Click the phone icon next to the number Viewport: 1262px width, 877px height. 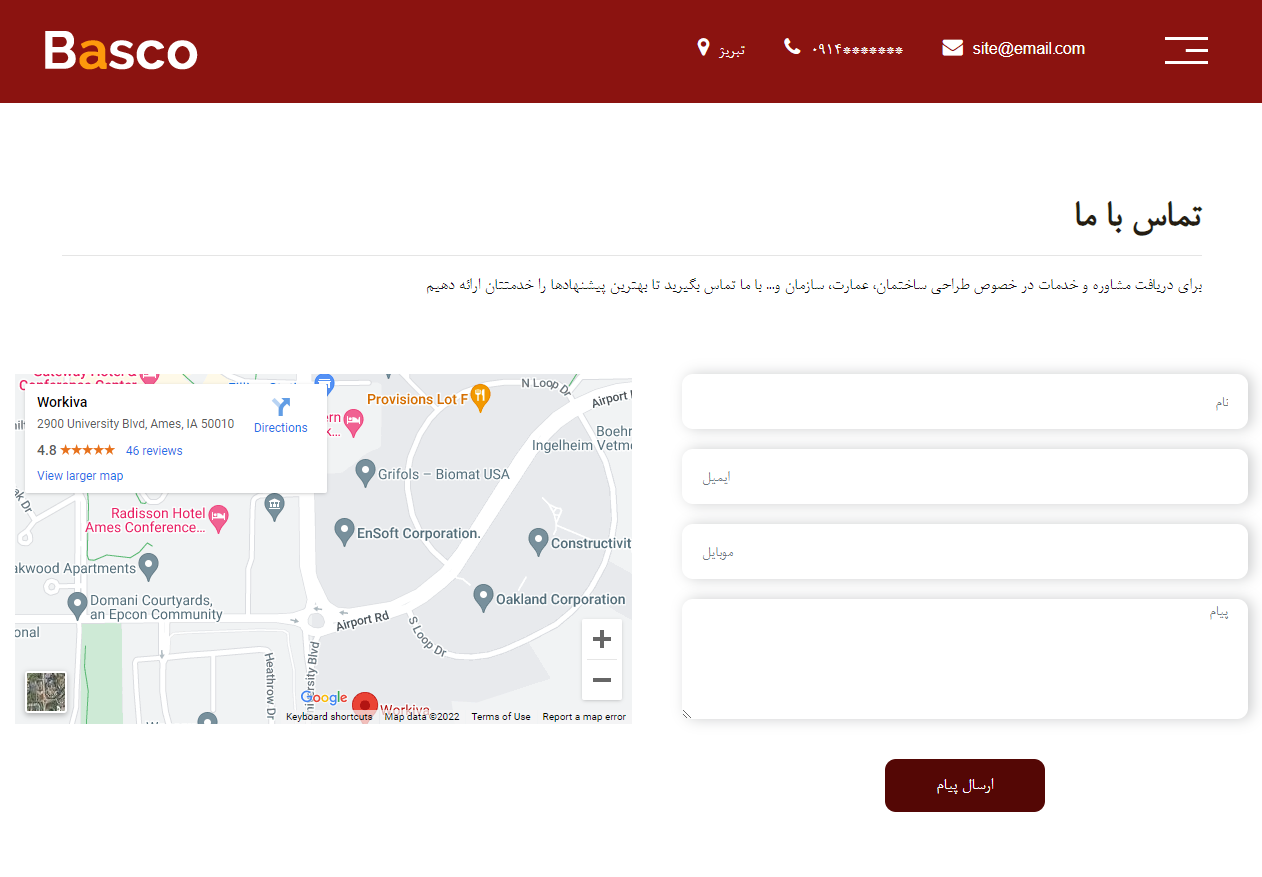tap(791, 46)
